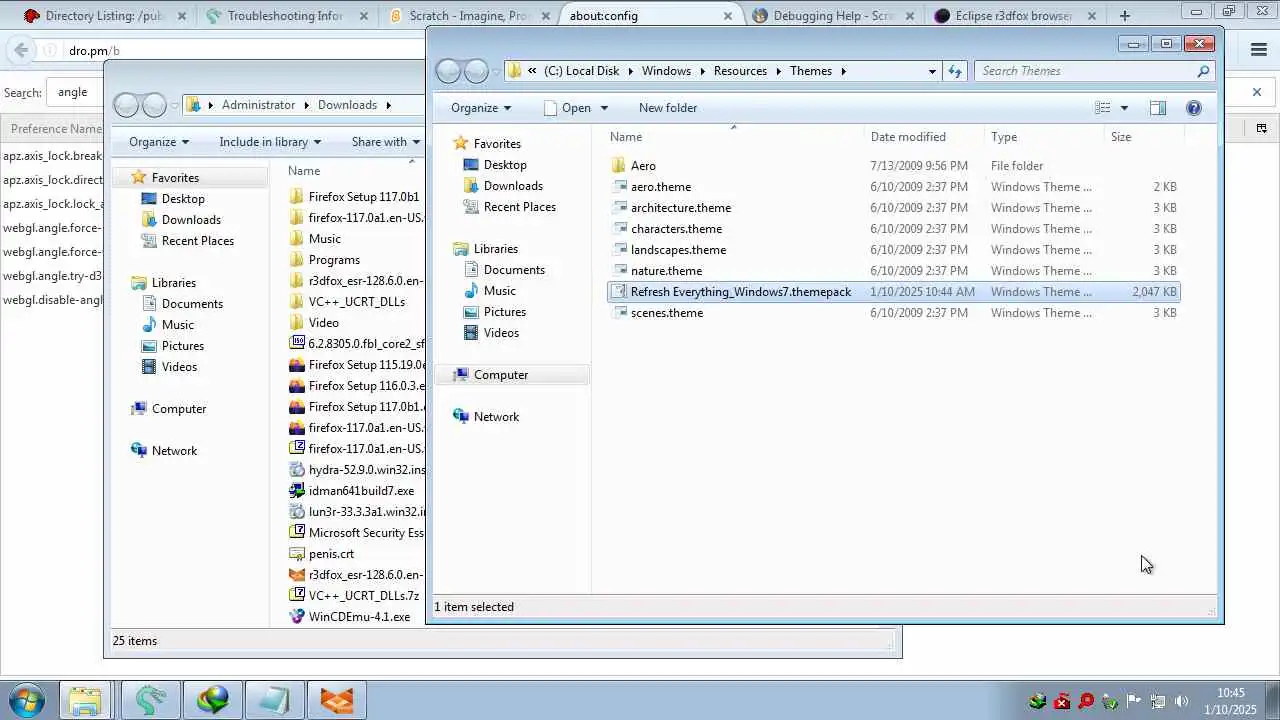Image resolution: width=1280 pixels, height=720 pixels.
Task: Expand the view options dropdown arrow
Action: [1124, 108]
